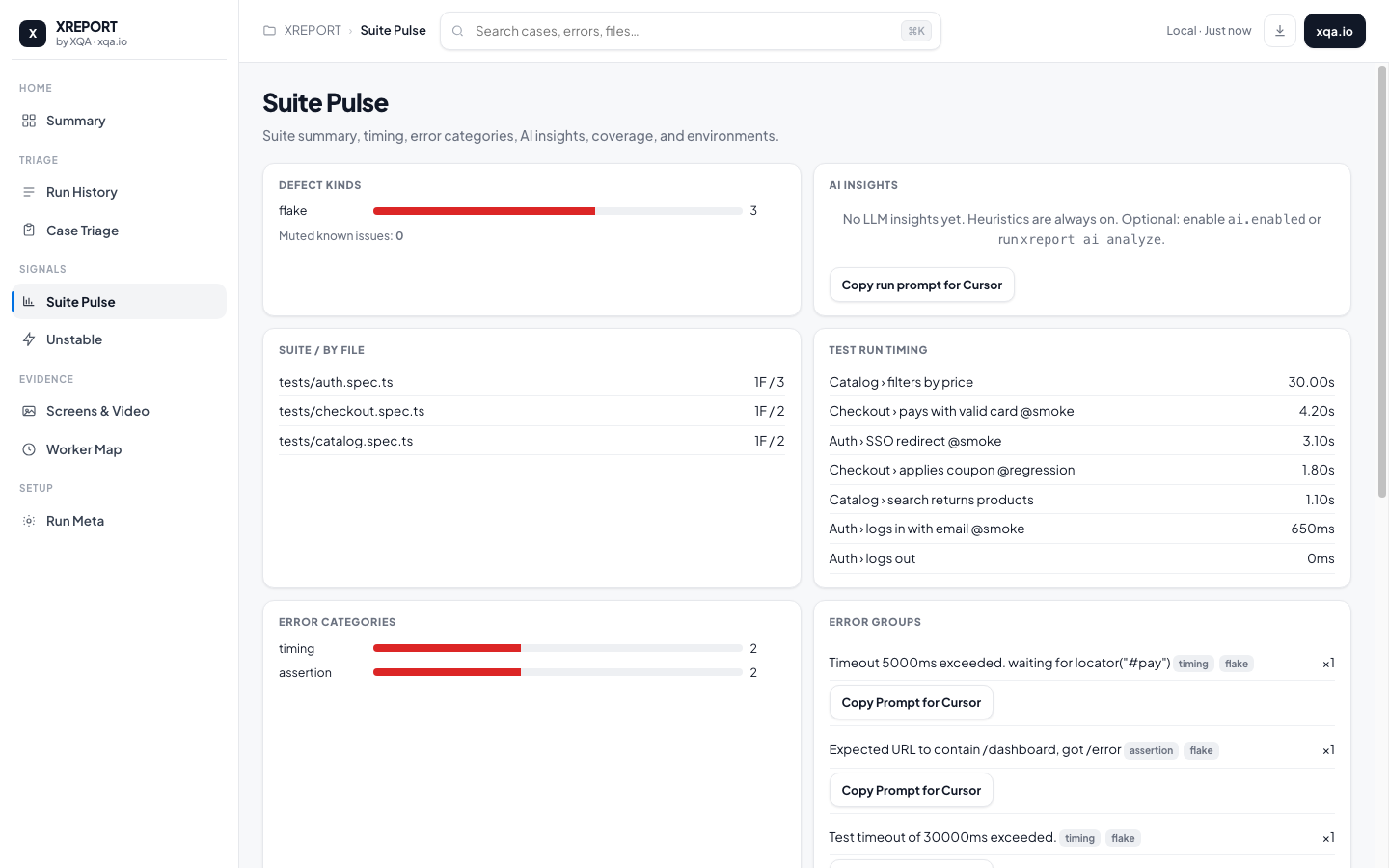Click Timeout 5000ms exceeded error text
This screenshot has height=868, width=1389.
pos(999,663)
